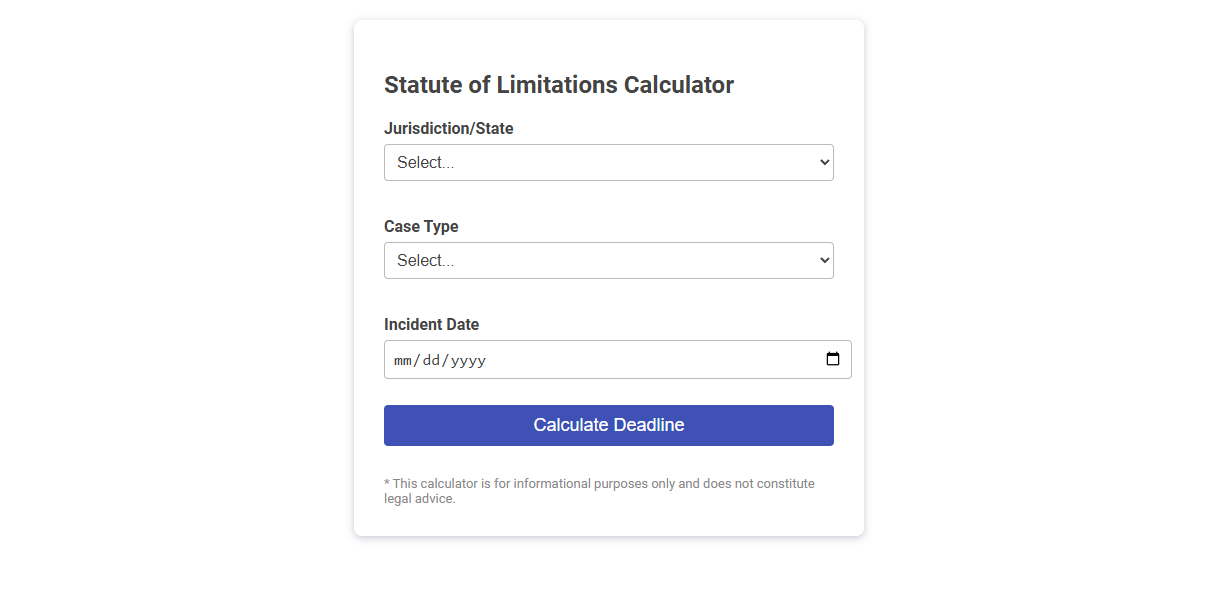Click Calculate Deadline to compute the deadline
The image size is (1218, 596).
coord(608,424)
